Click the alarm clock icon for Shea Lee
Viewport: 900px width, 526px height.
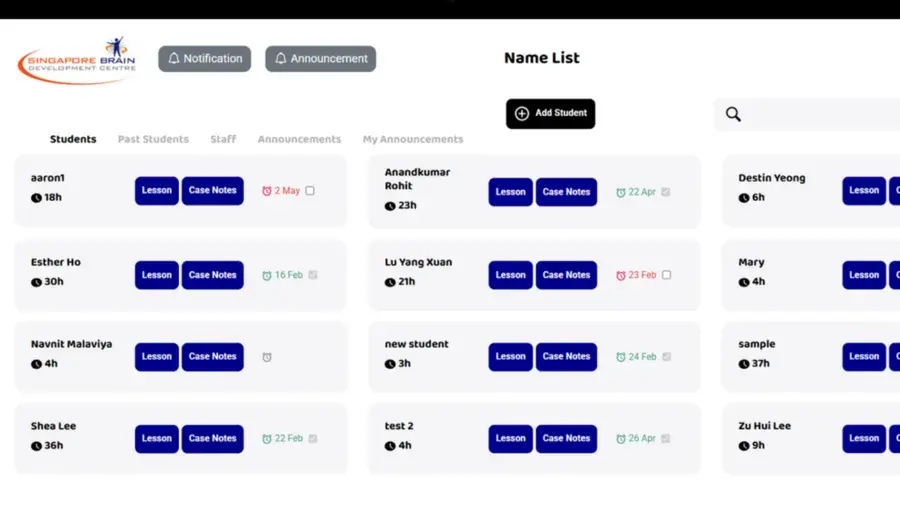(267, 439)
